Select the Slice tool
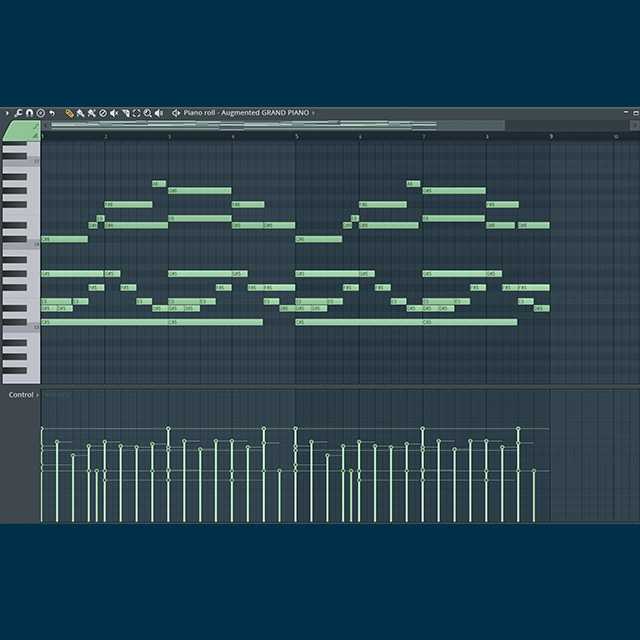This screenshot has height=640, width=640. click(x=125, y=113)
